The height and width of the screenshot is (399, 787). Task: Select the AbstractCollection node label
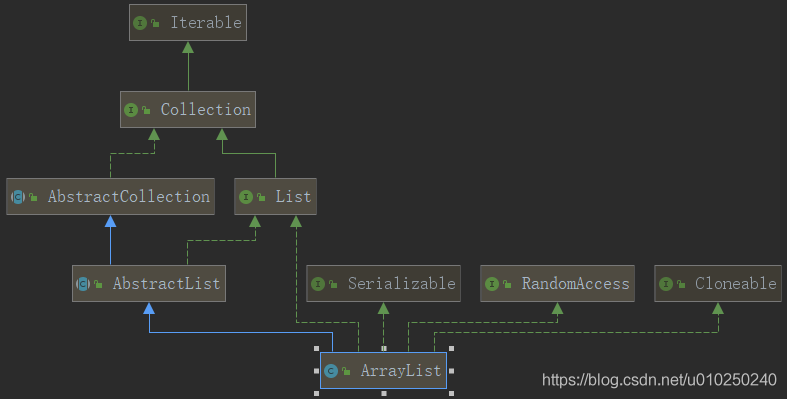click(x=129, y=196)
